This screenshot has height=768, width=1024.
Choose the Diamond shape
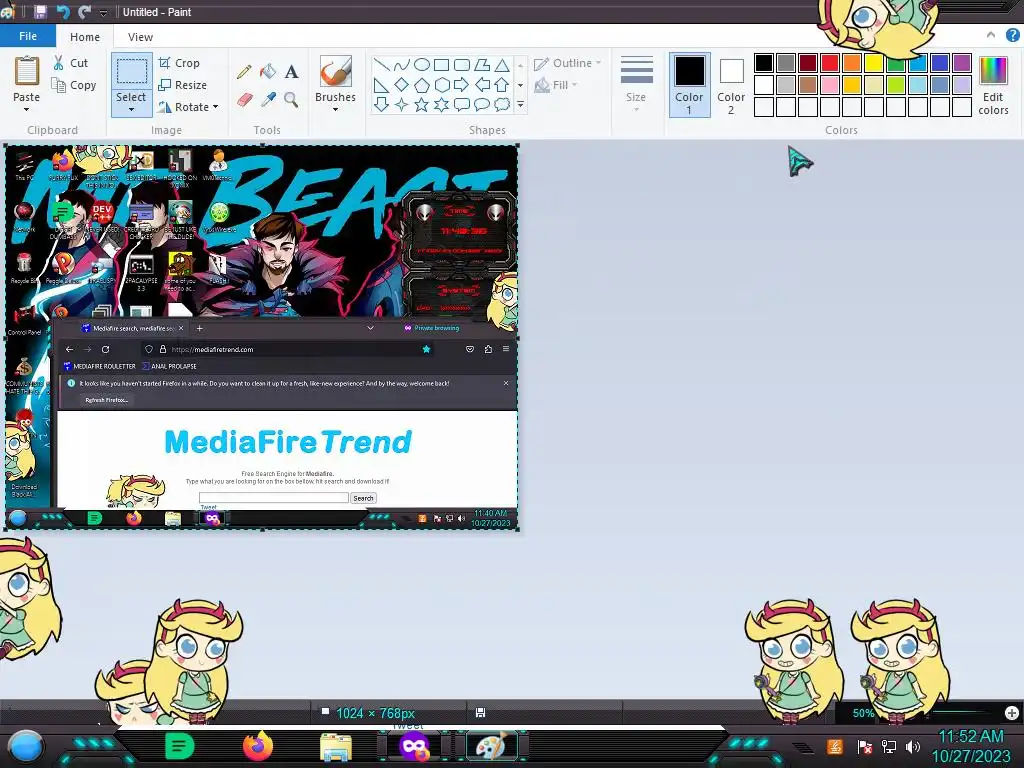pyautogui.click(x=402, y=85)
